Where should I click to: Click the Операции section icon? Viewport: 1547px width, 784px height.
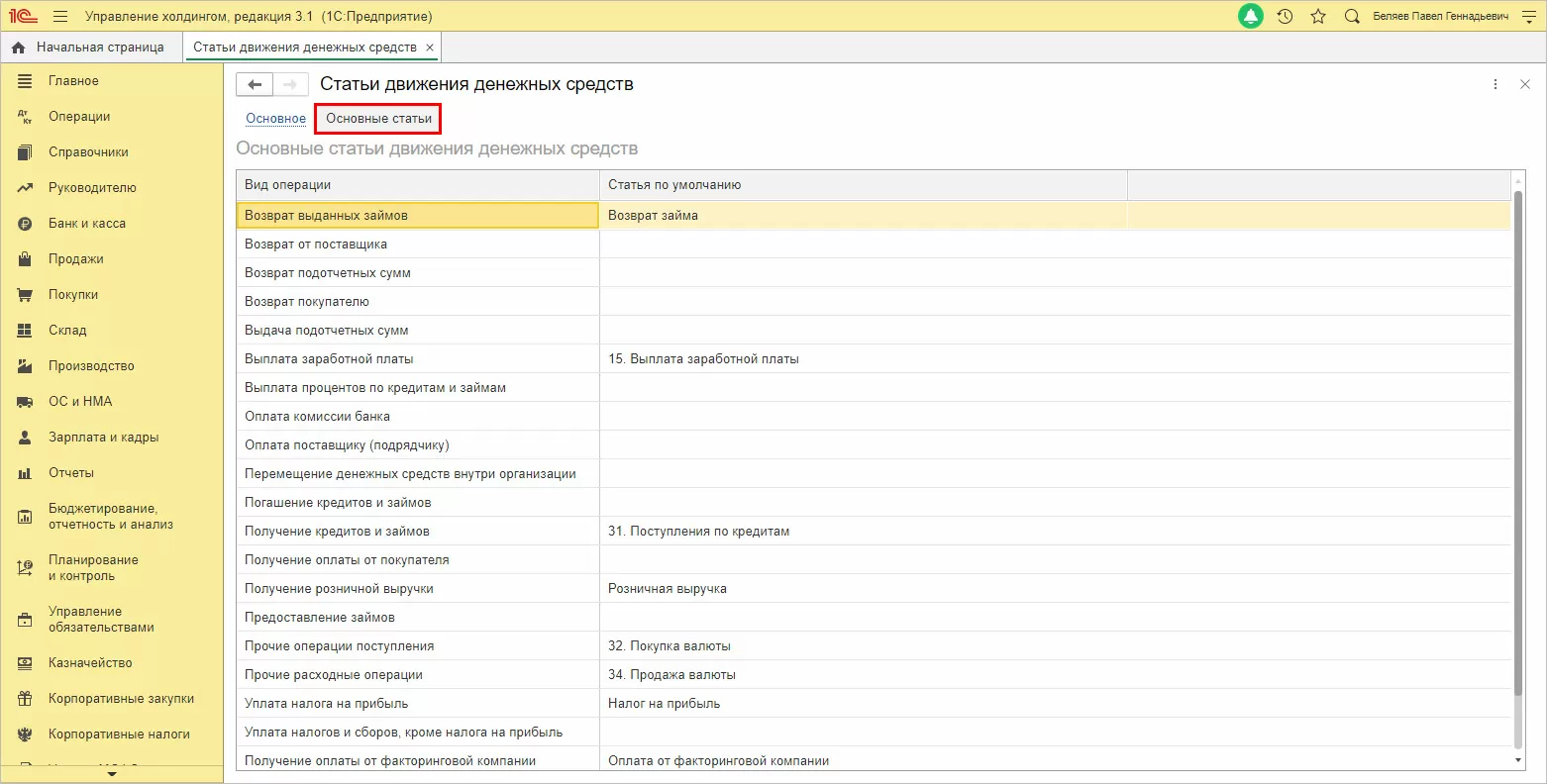point(25,117)
